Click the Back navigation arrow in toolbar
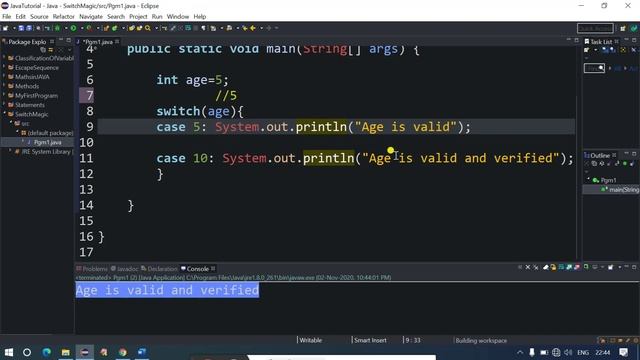 tap(253, 28)
